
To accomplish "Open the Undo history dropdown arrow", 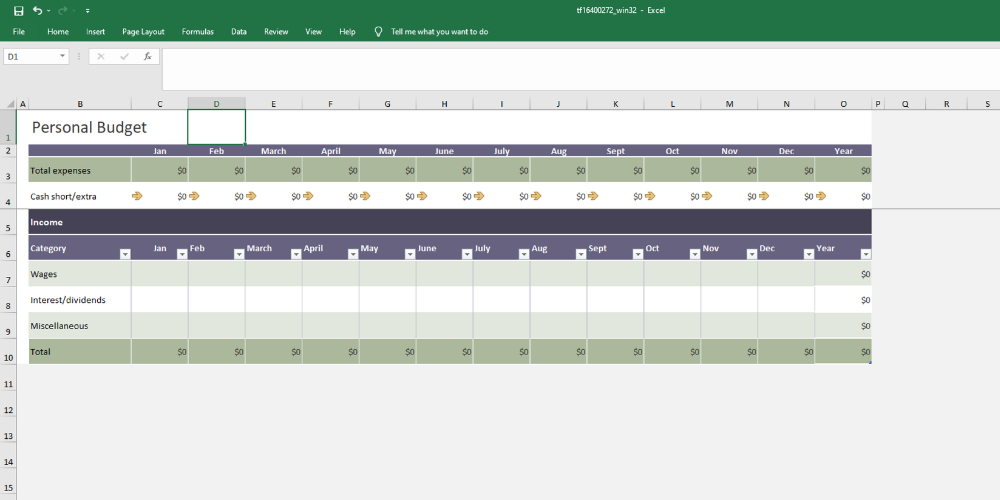I will (48, 11).
